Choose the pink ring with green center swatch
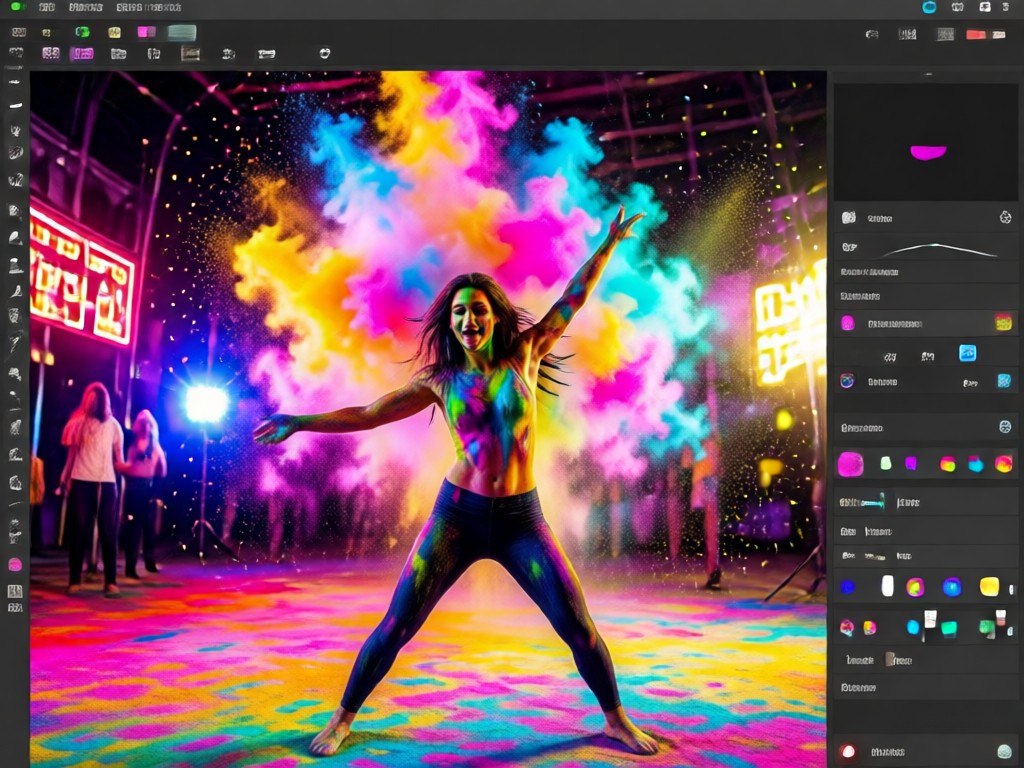1024x768 pixels. [x=915, y=587]
